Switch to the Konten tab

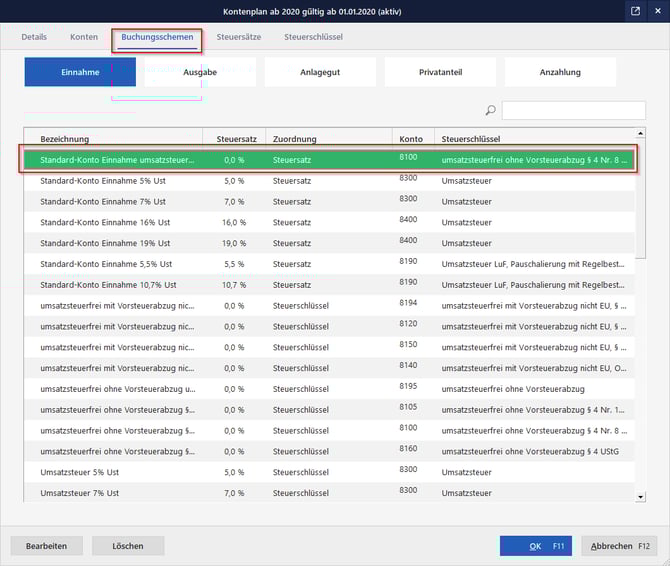tap(84, 37)
